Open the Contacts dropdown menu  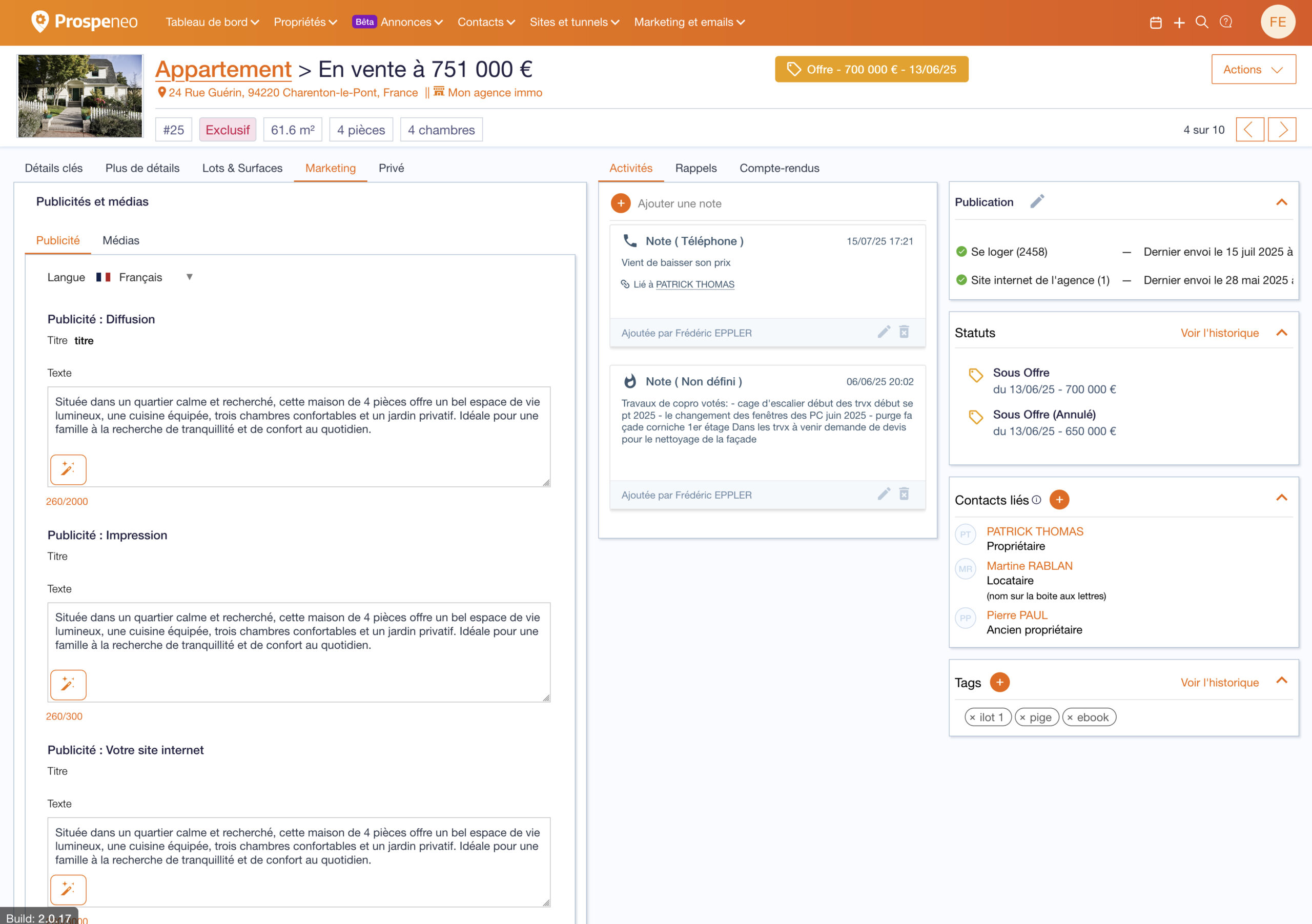point(486,22)
